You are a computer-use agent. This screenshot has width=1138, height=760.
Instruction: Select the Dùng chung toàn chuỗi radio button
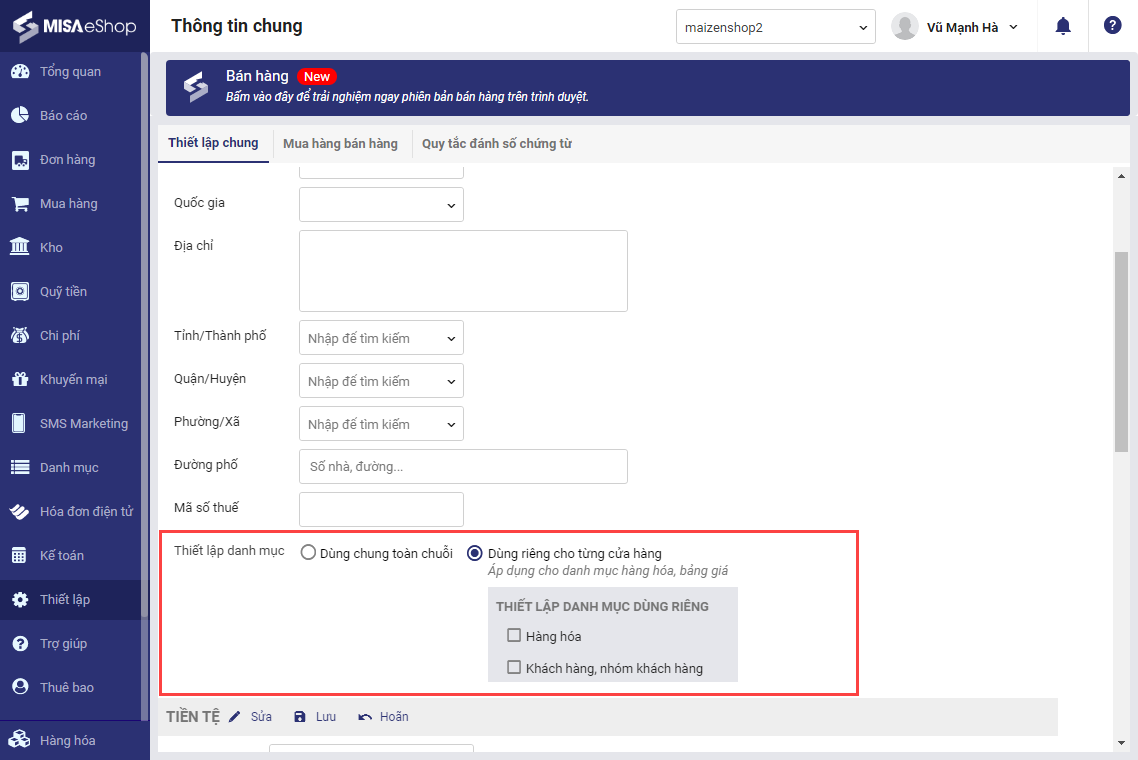point(308,553)
